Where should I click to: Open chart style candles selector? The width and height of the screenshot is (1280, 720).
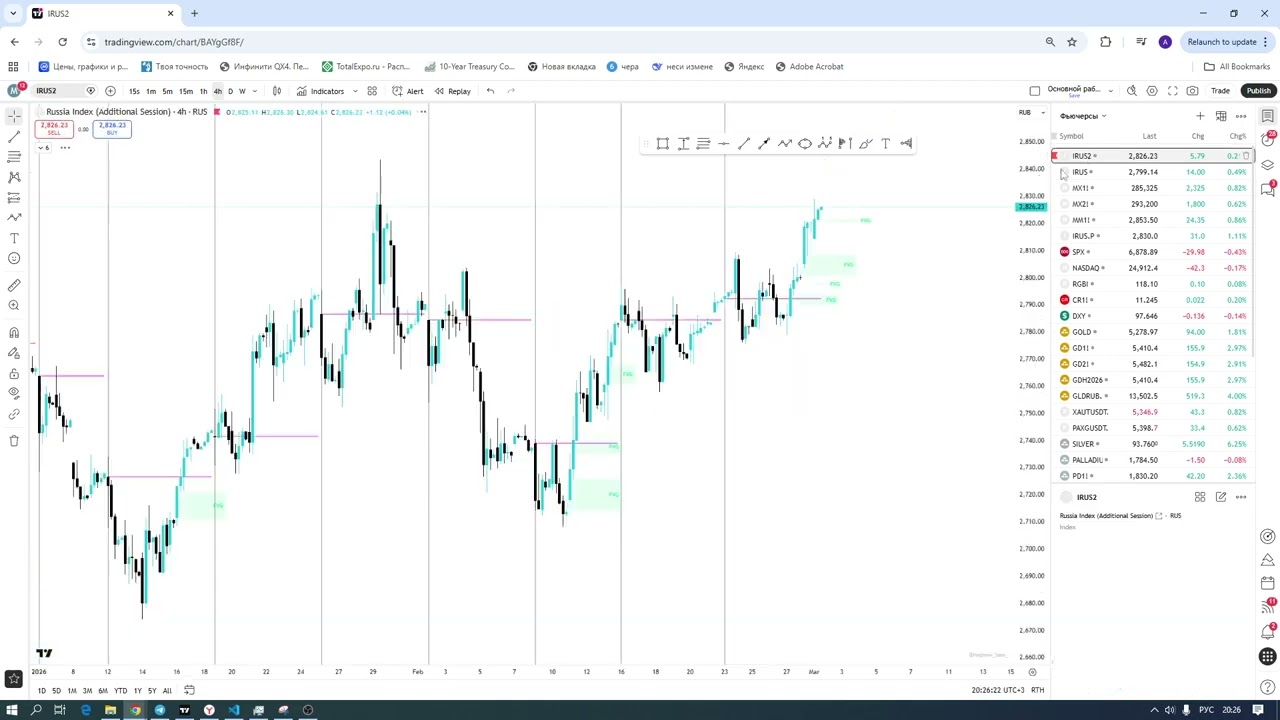coord(277,91)
